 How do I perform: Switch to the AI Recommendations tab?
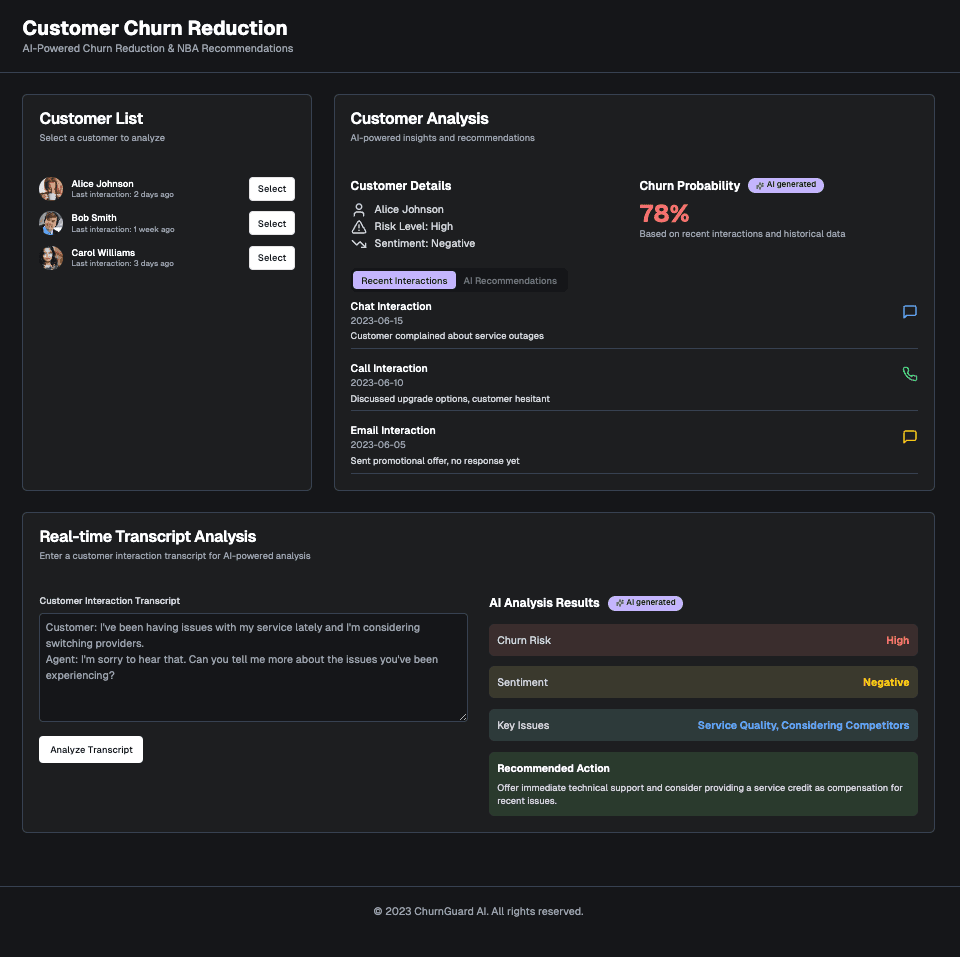tap(510, 281)
